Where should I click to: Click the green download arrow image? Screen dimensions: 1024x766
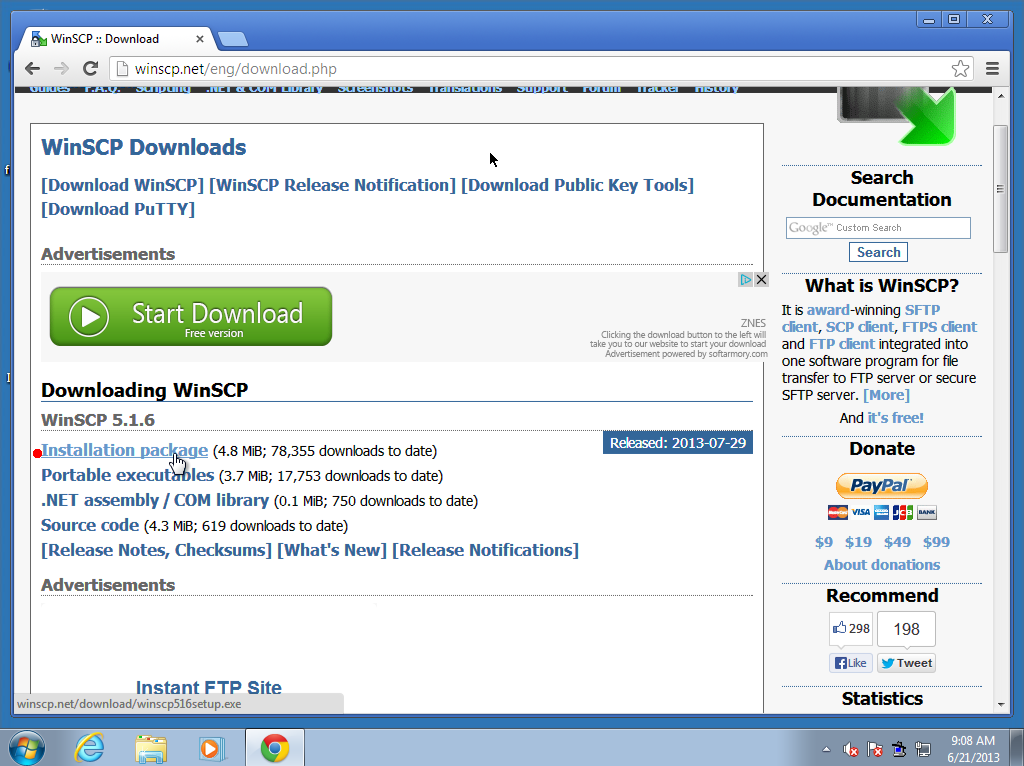coord(897,116)
